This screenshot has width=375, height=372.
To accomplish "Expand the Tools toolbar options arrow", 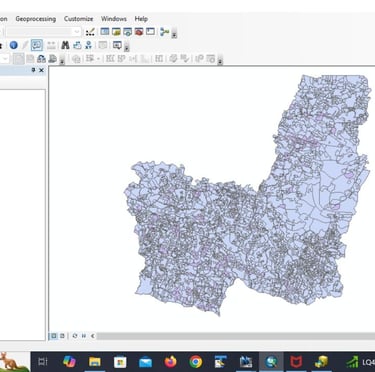I will point(126,47).
